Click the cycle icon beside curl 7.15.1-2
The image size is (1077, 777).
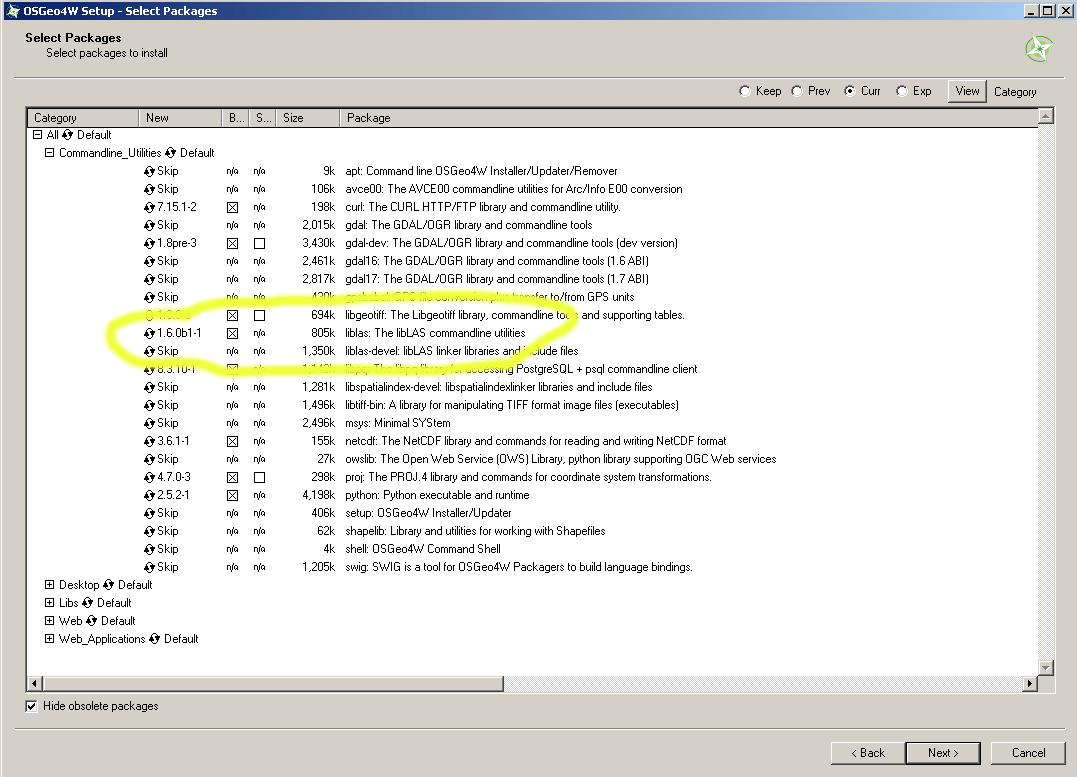(149, 207)
